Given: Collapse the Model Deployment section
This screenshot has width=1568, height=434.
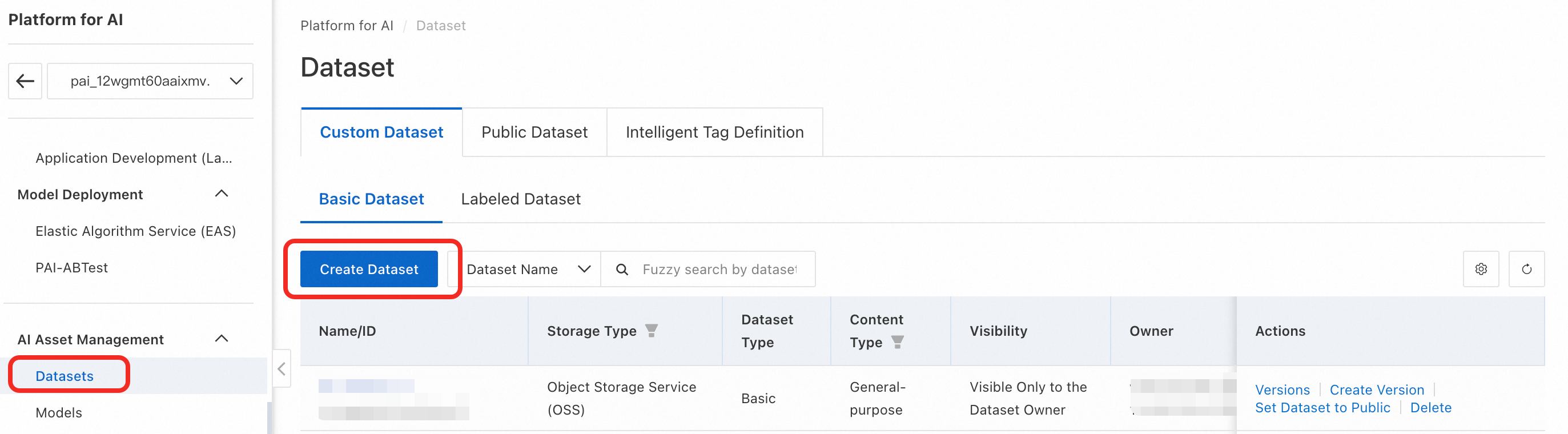Looking at the screenshot, I should tap(222, 194).
